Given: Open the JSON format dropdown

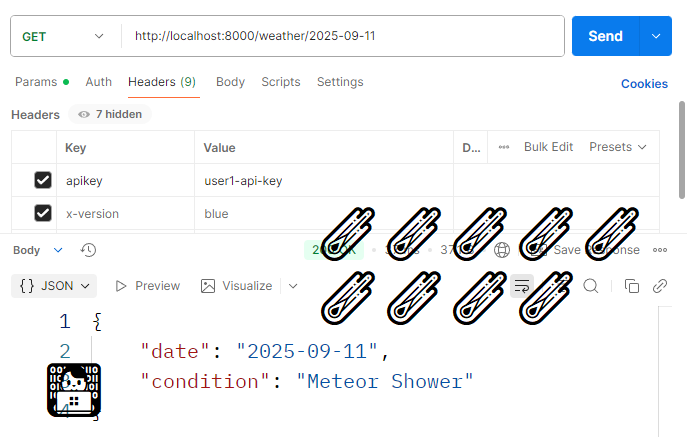Looking at the screenshot, I should [55, 286].
